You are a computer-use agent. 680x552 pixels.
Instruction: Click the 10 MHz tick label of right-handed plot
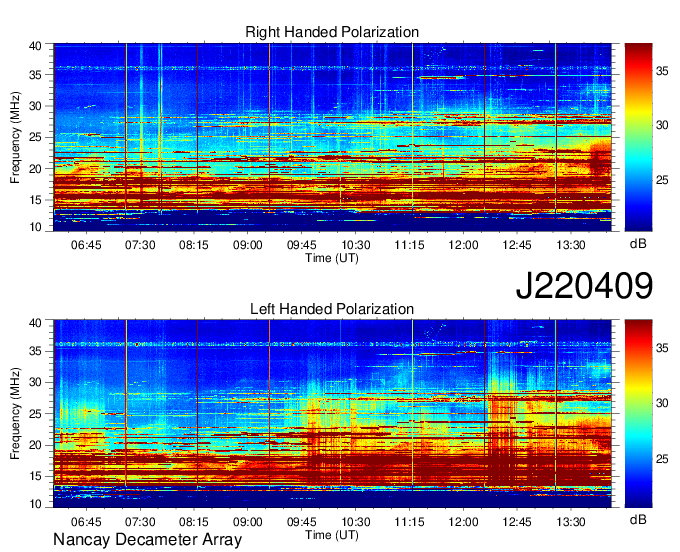[x=36, y=227]
